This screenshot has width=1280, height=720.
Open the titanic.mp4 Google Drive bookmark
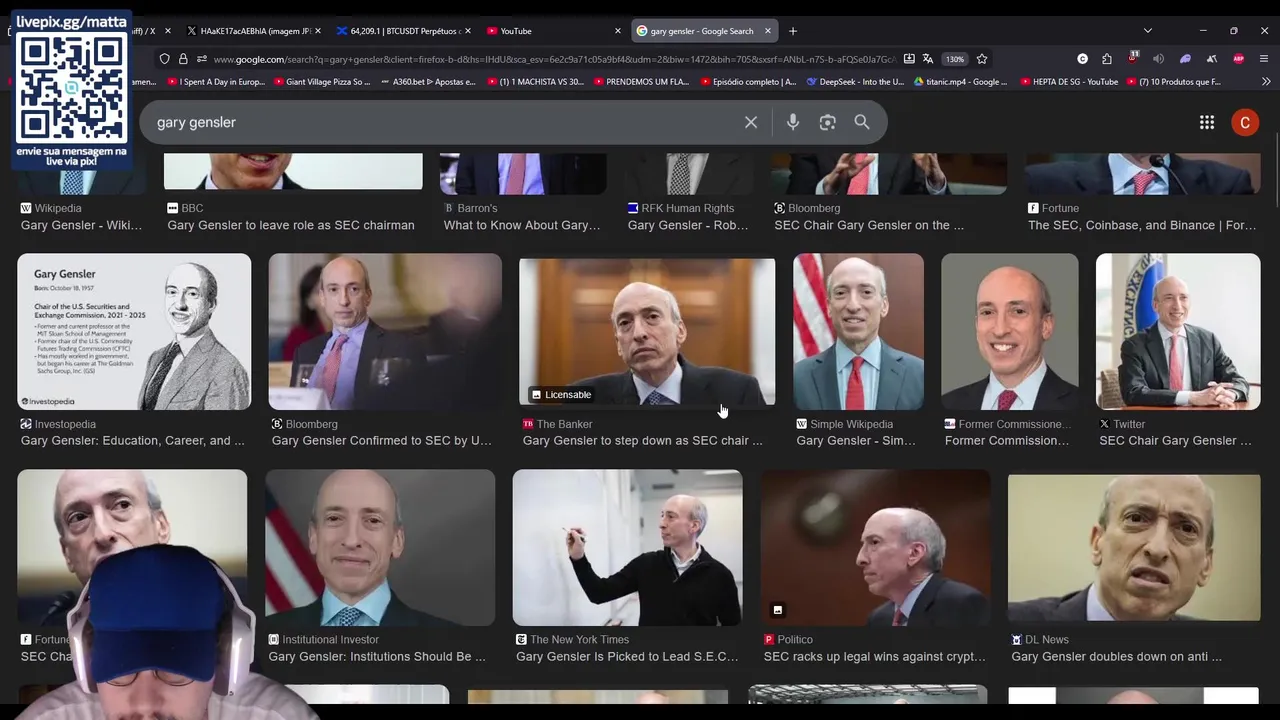click(x=960, y=82)
